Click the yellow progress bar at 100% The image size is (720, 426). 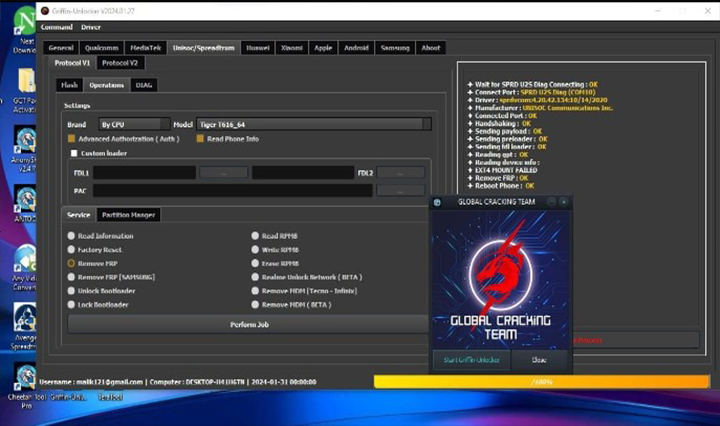[x=541, y=381]
